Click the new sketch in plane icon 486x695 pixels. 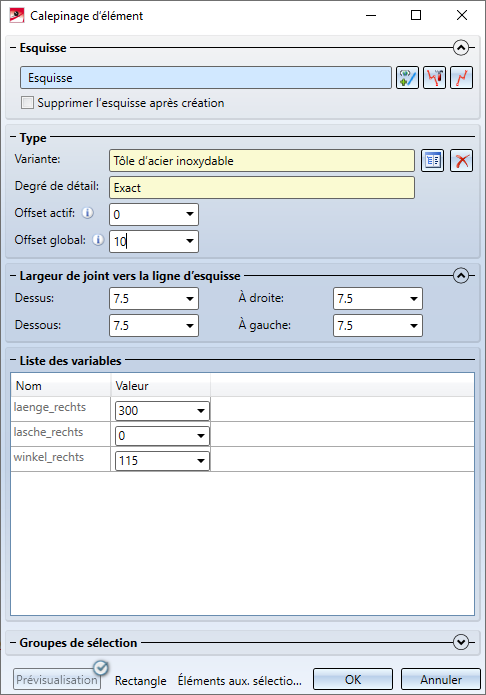tap(408, 78)
